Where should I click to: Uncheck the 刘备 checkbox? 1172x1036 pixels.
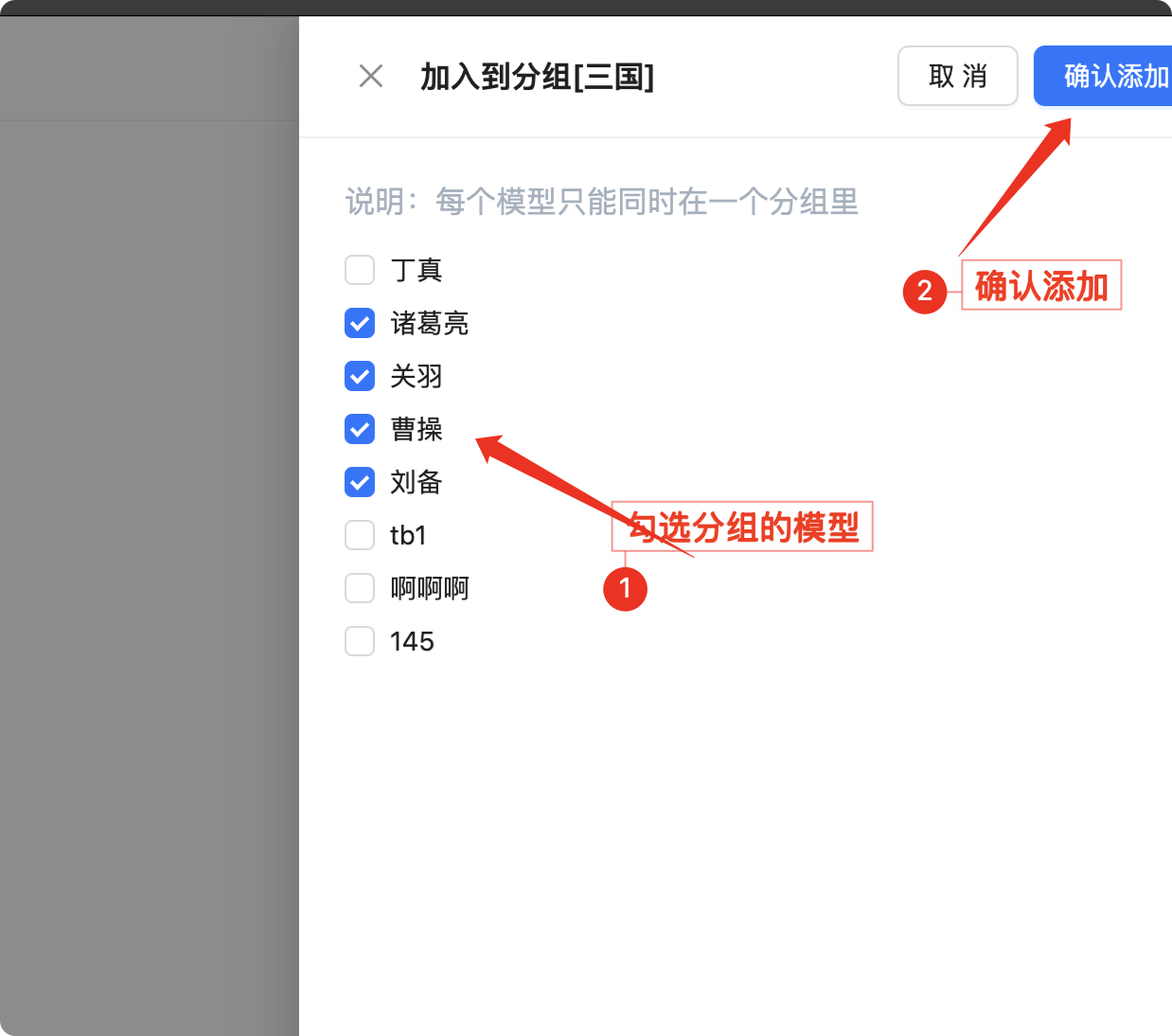[x=360, y=482]
